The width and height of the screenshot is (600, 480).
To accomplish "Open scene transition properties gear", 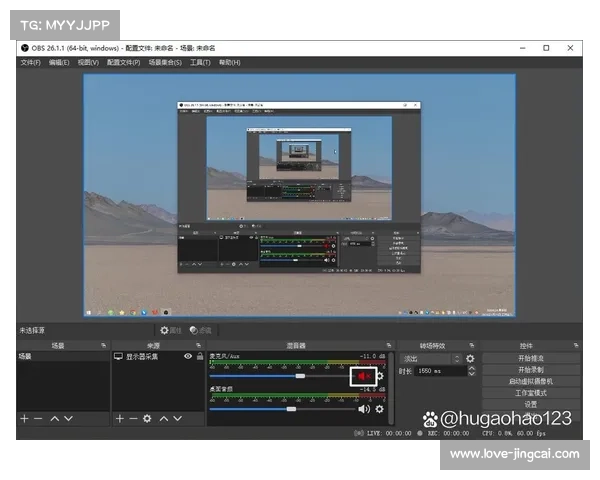I will coord(470,358).
